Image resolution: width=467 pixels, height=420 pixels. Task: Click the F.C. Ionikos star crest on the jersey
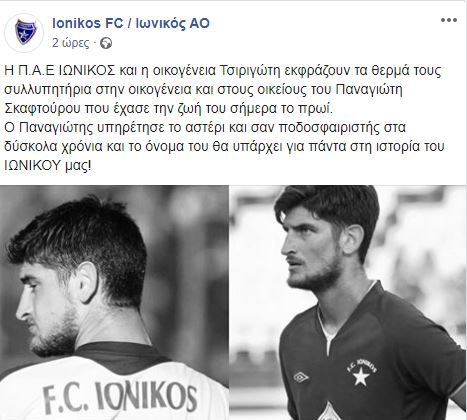tap(362, 372)
